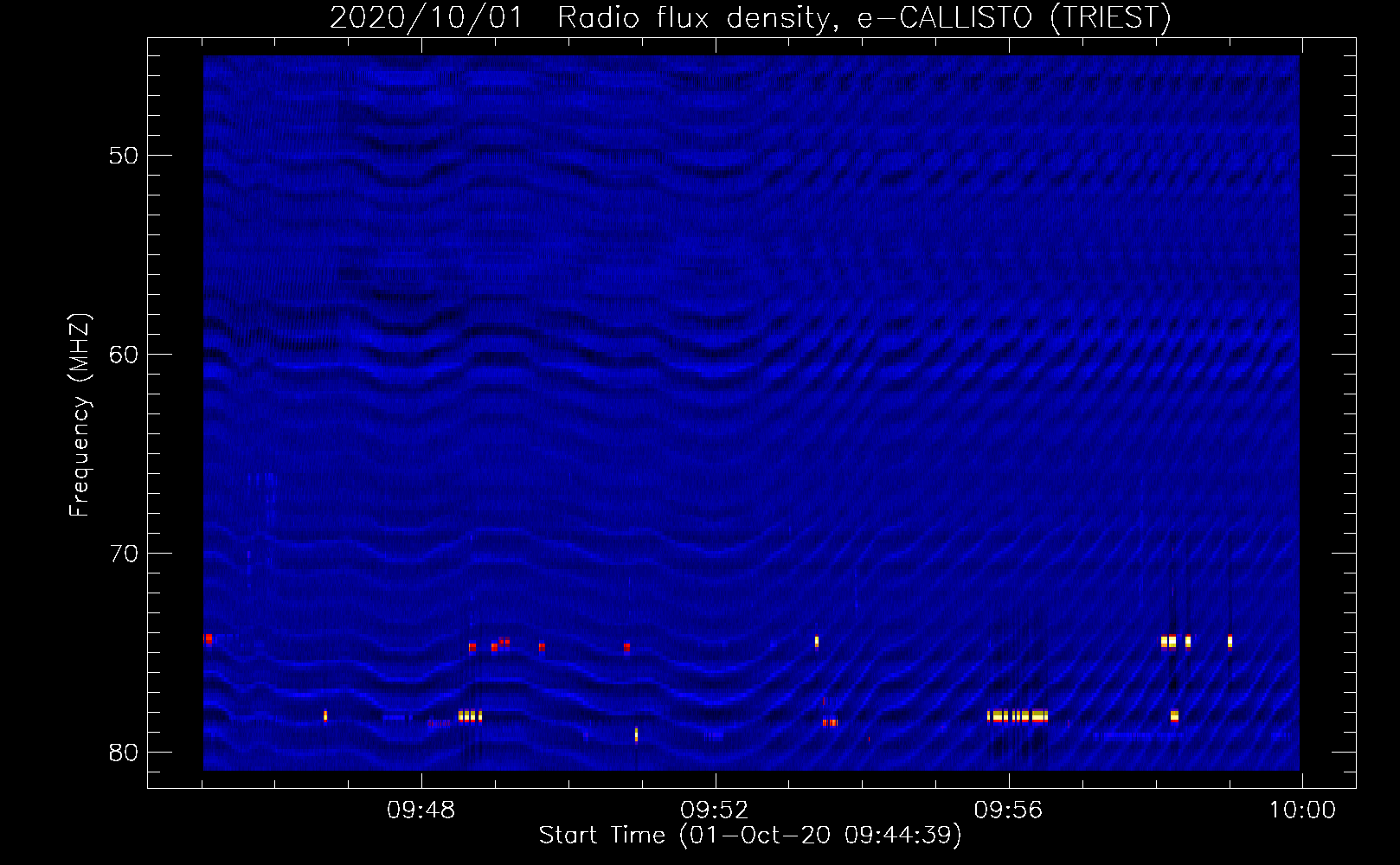The height and width of the screenshot is (865, 1400).
Task: Select the 'Frequency (MHZ)' axis label
Action: (79, 415)
